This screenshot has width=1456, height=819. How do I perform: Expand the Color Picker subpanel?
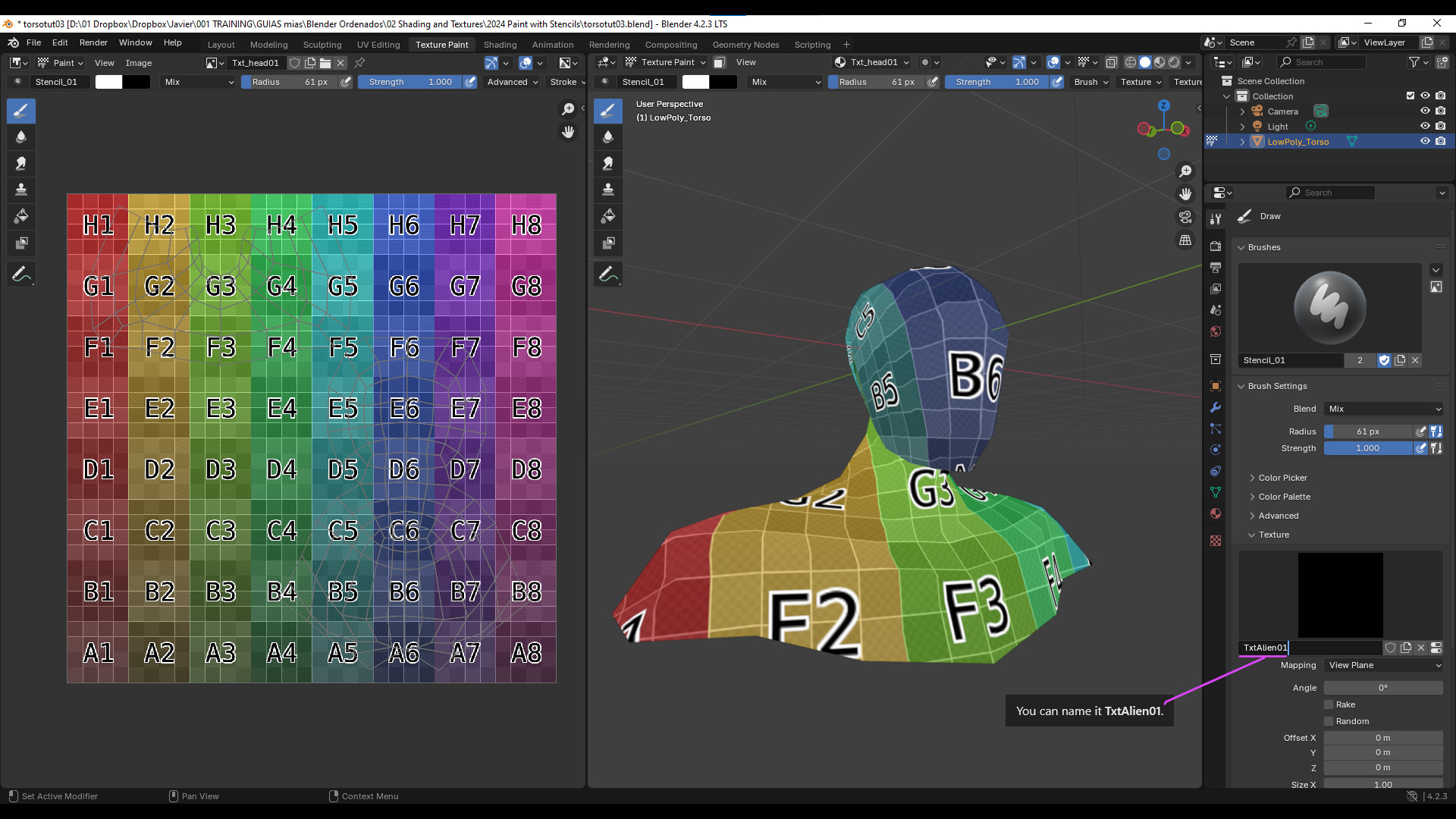1282,478
